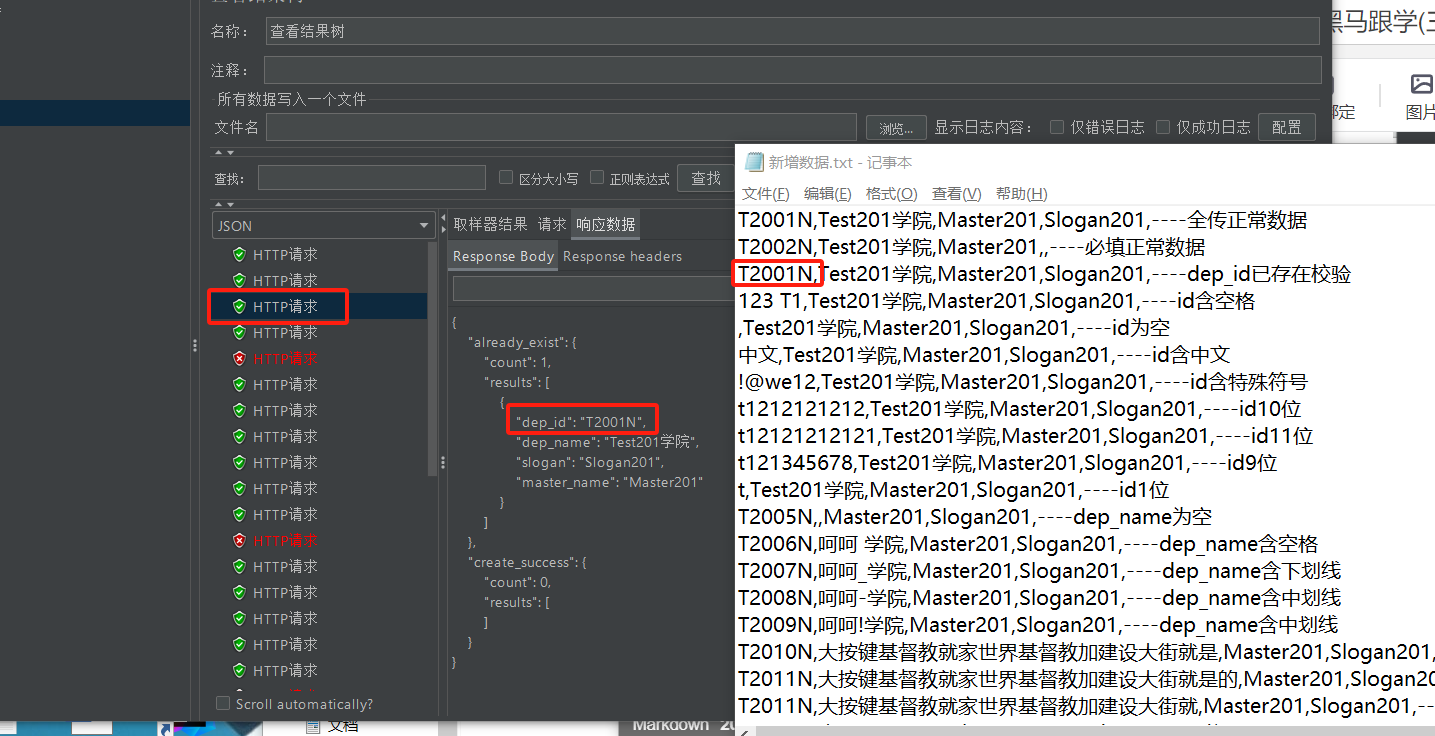Click the "slogan": "Slogan201" line
Viewport: 1435px width, 736px height.
click(x=590, y=462)
